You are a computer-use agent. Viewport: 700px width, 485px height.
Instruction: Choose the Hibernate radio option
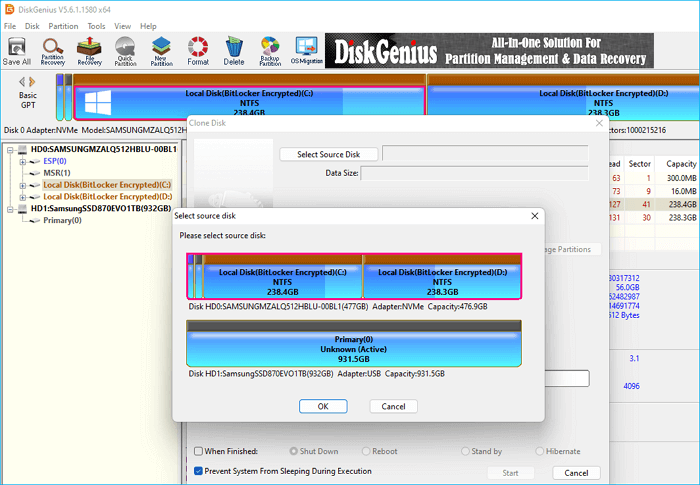[540, 451]
